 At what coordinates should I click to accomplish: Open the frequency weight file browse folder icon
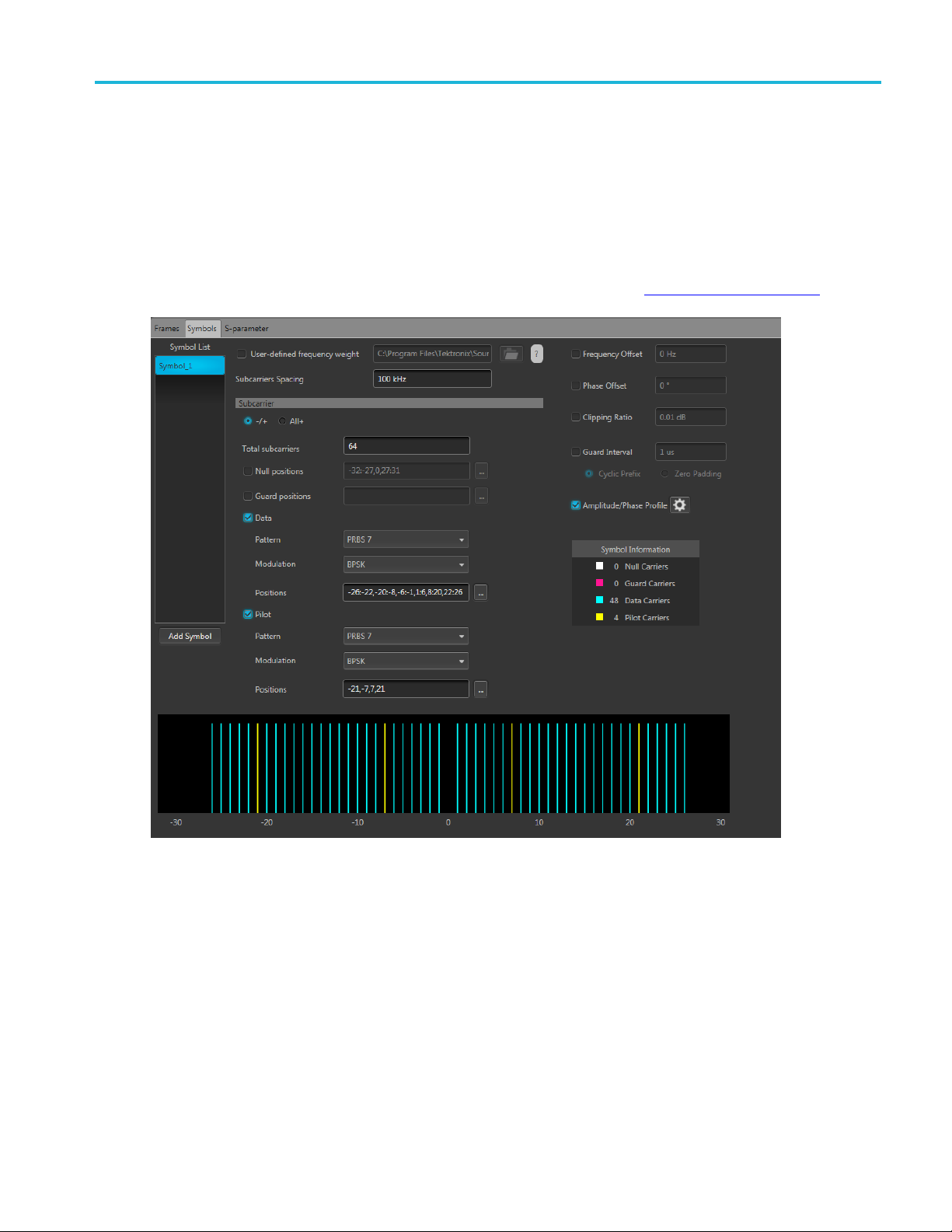coord(511,354)
